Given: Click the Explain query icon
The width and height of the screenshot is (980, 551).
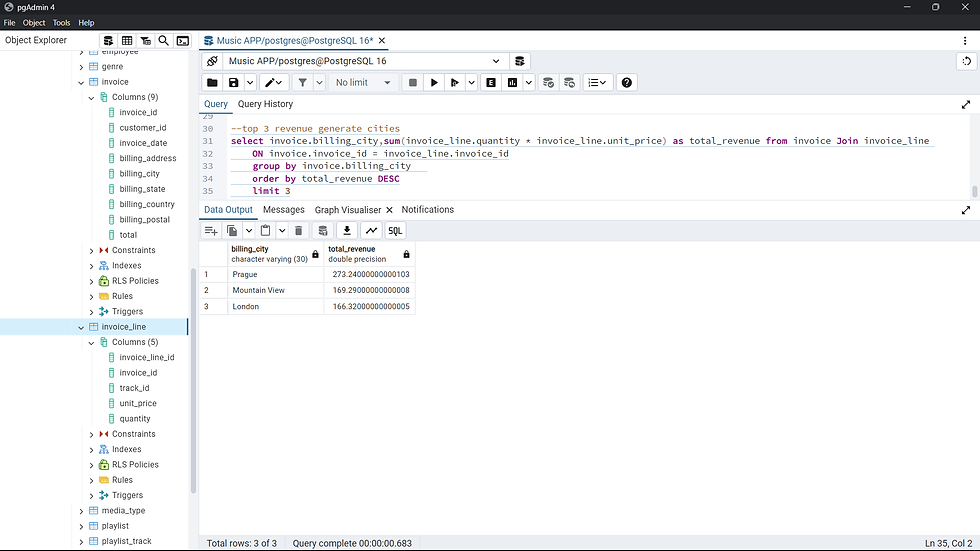Looking at the screenshot, I should (x=492, y=83).
